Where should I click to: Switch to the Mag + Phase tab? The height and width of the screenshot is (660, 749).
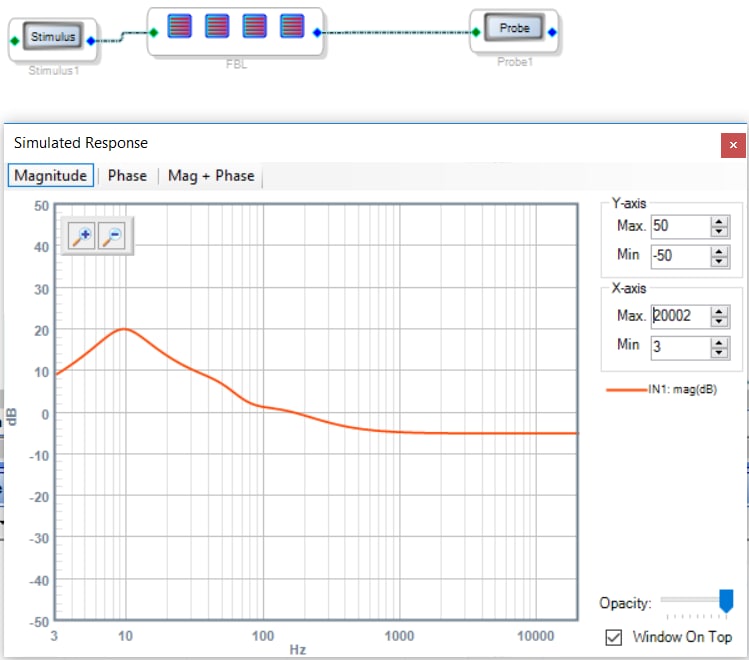(x=211, y=176)
